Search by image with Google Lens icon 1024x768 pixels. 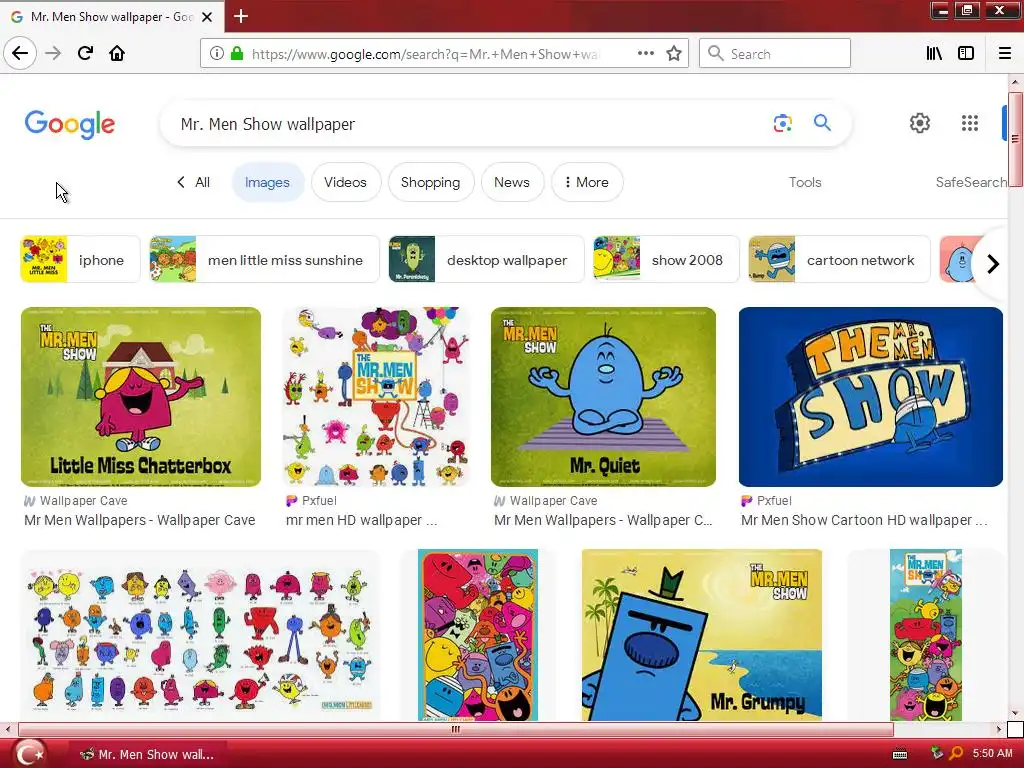pyautogui.click(x=782, y=123)
